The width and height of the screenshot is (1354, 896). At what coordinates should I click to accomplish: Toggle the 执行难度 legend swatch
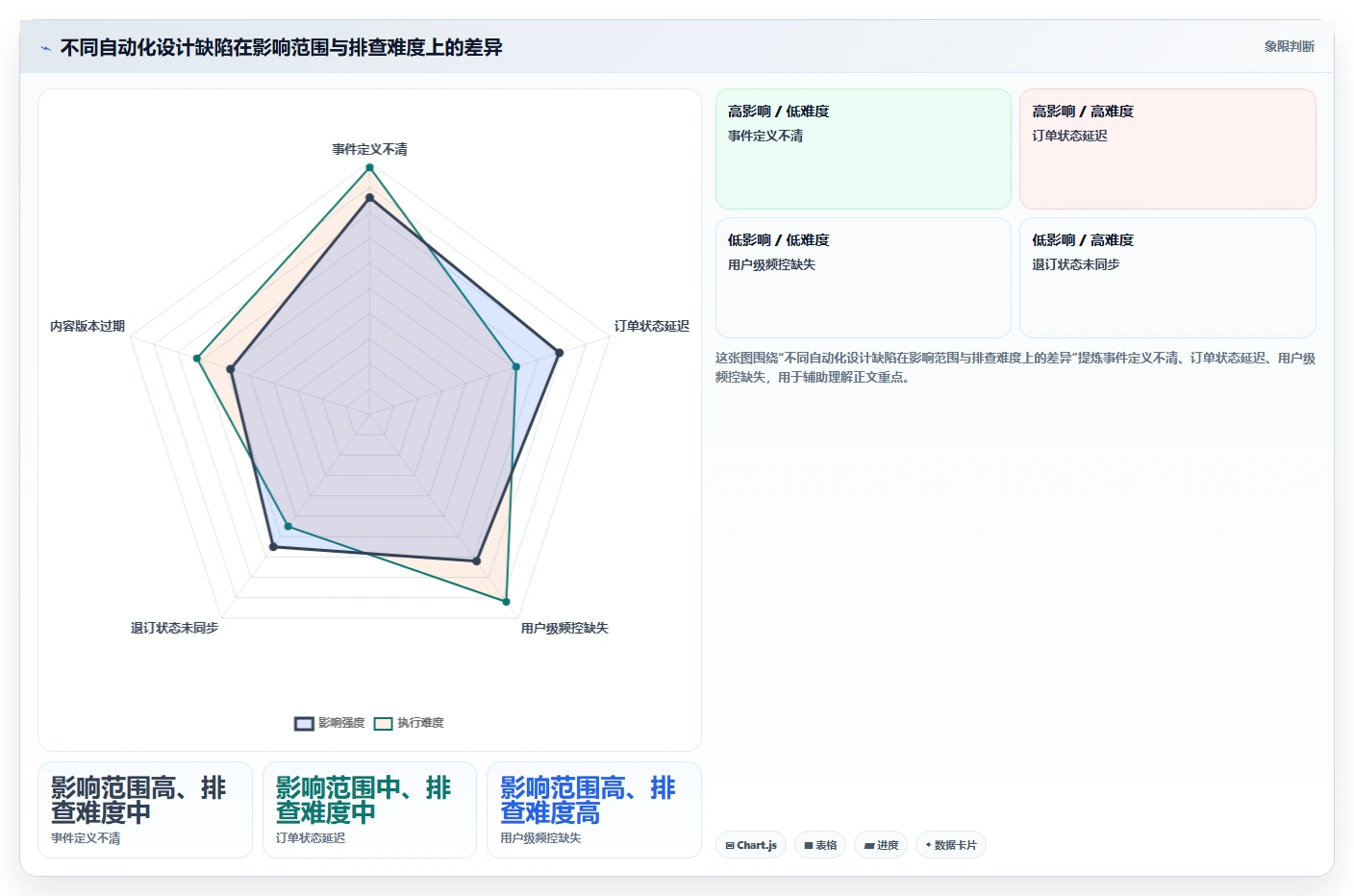point(383,723)
